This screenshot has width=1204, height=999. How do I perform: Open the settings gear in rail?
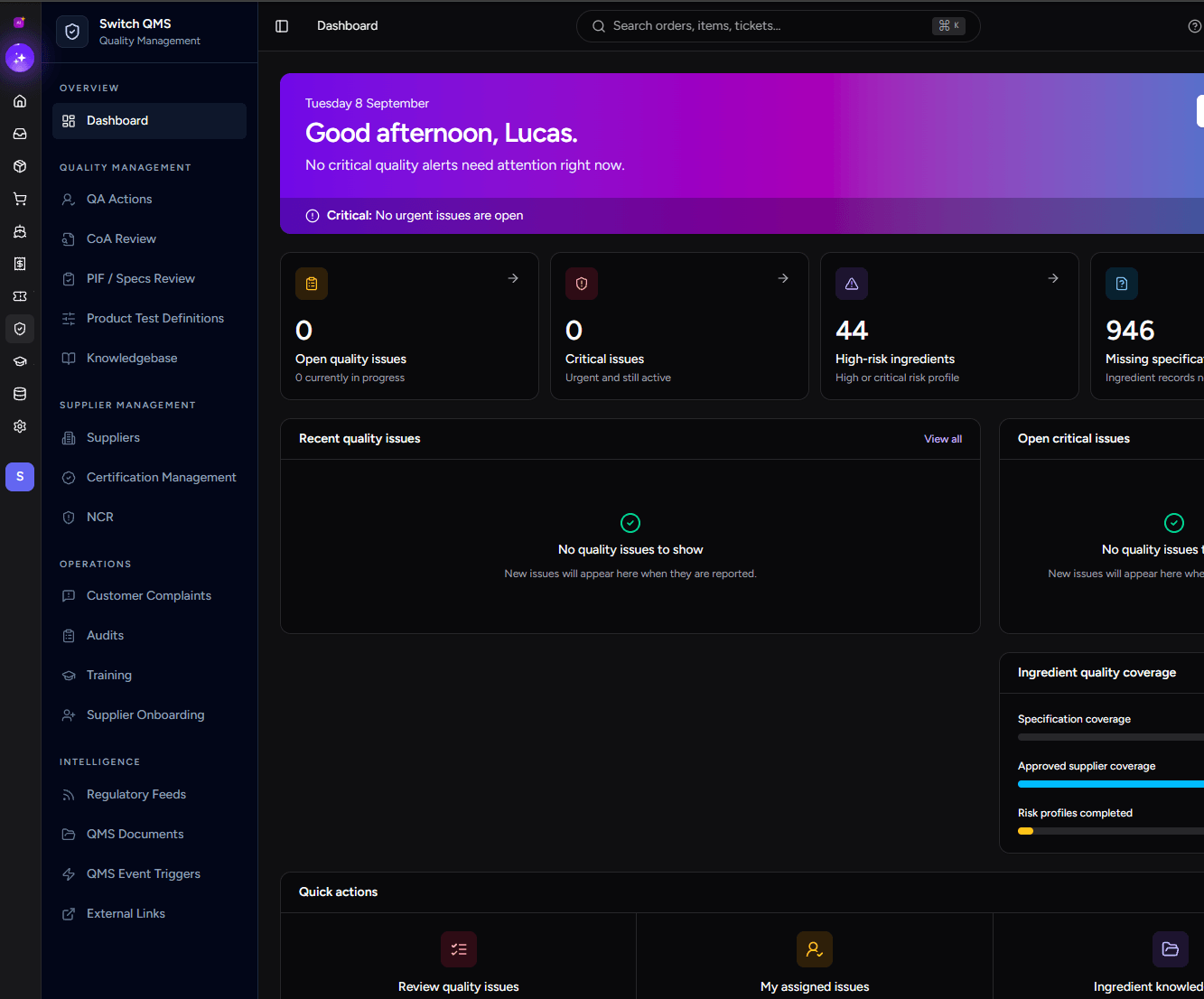pos(20,426)
